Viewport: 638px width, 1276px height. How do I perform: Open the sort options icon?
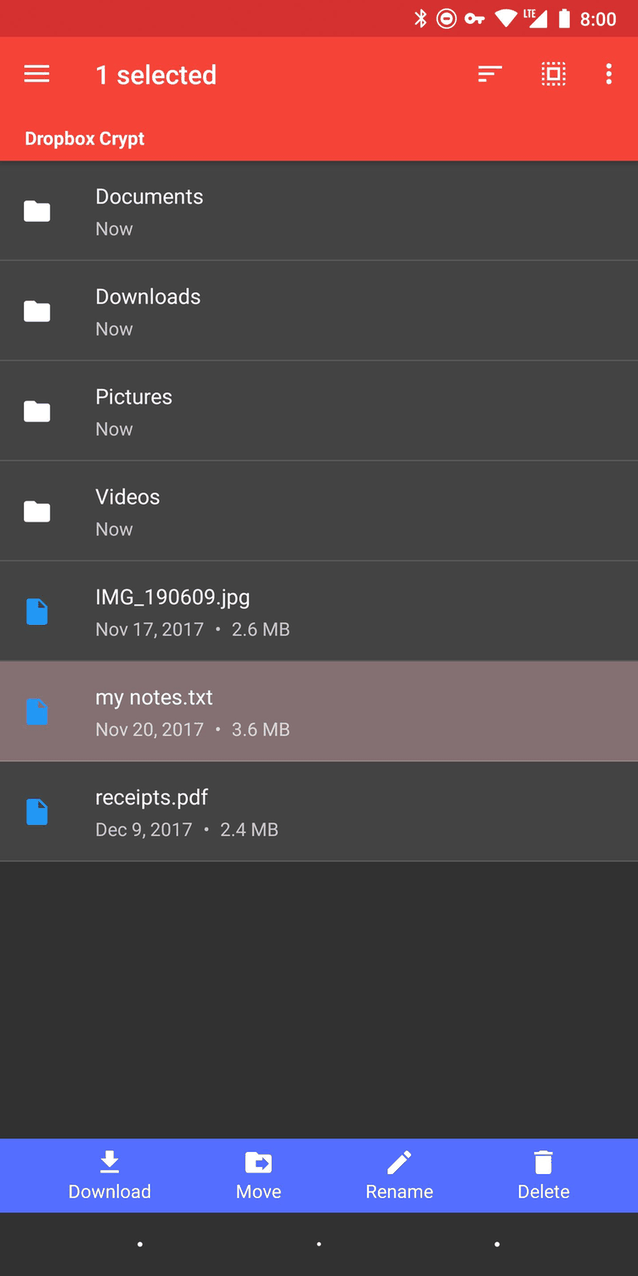pyautogui.click(x=489, y=74)
